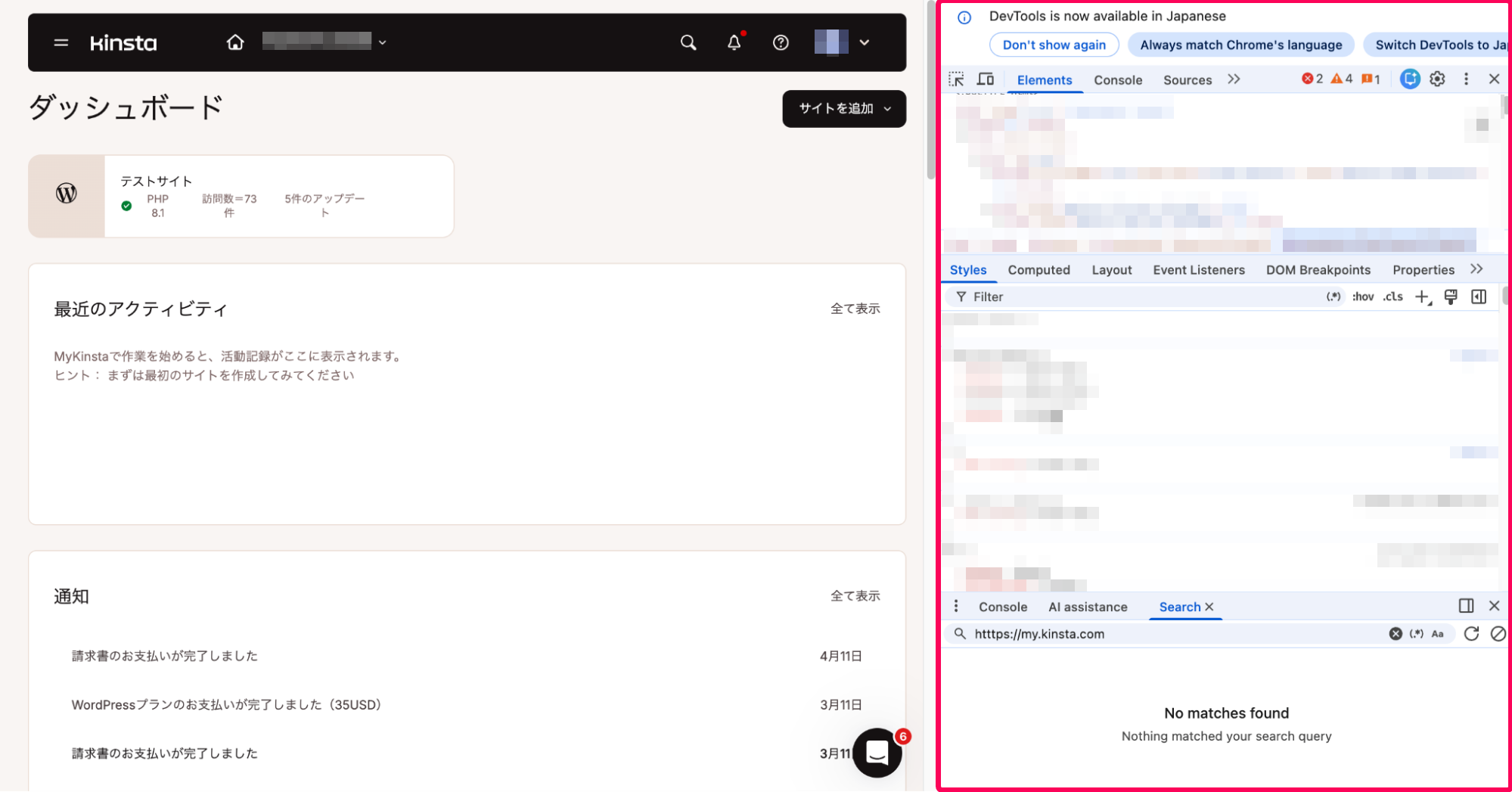Open the Kinsta hamburger menu
Image resolution: width=1512 pixels, height=792 pixels.
click(61, 43)
